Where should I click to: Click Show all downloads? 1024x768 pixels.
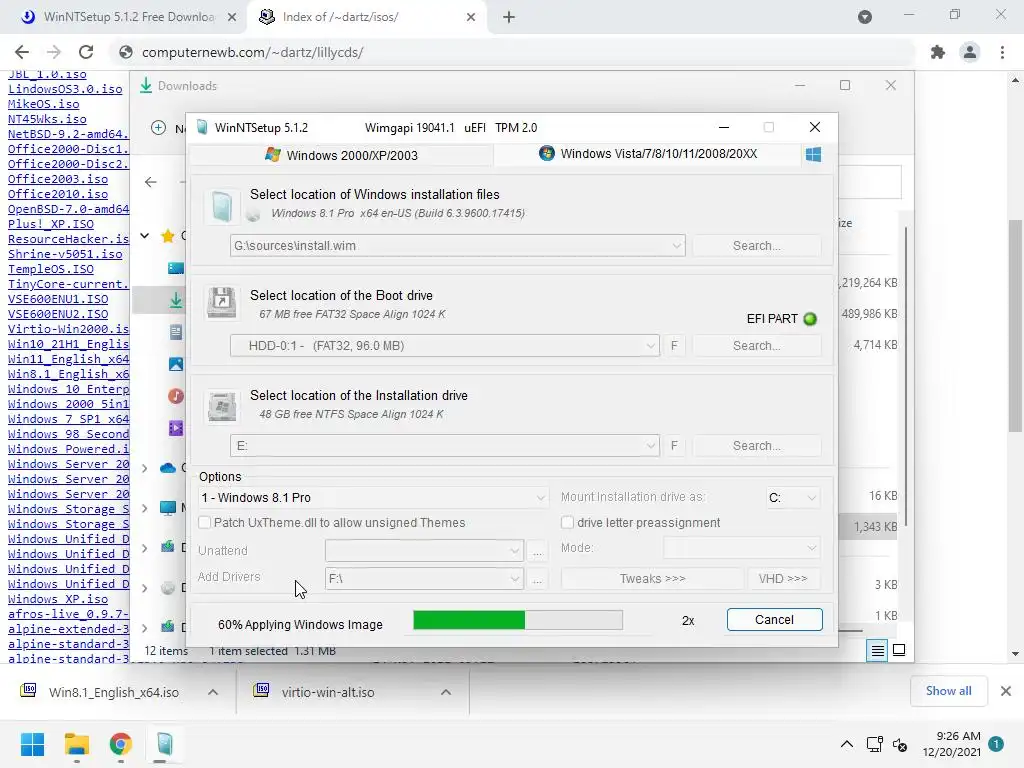point(948,691)
